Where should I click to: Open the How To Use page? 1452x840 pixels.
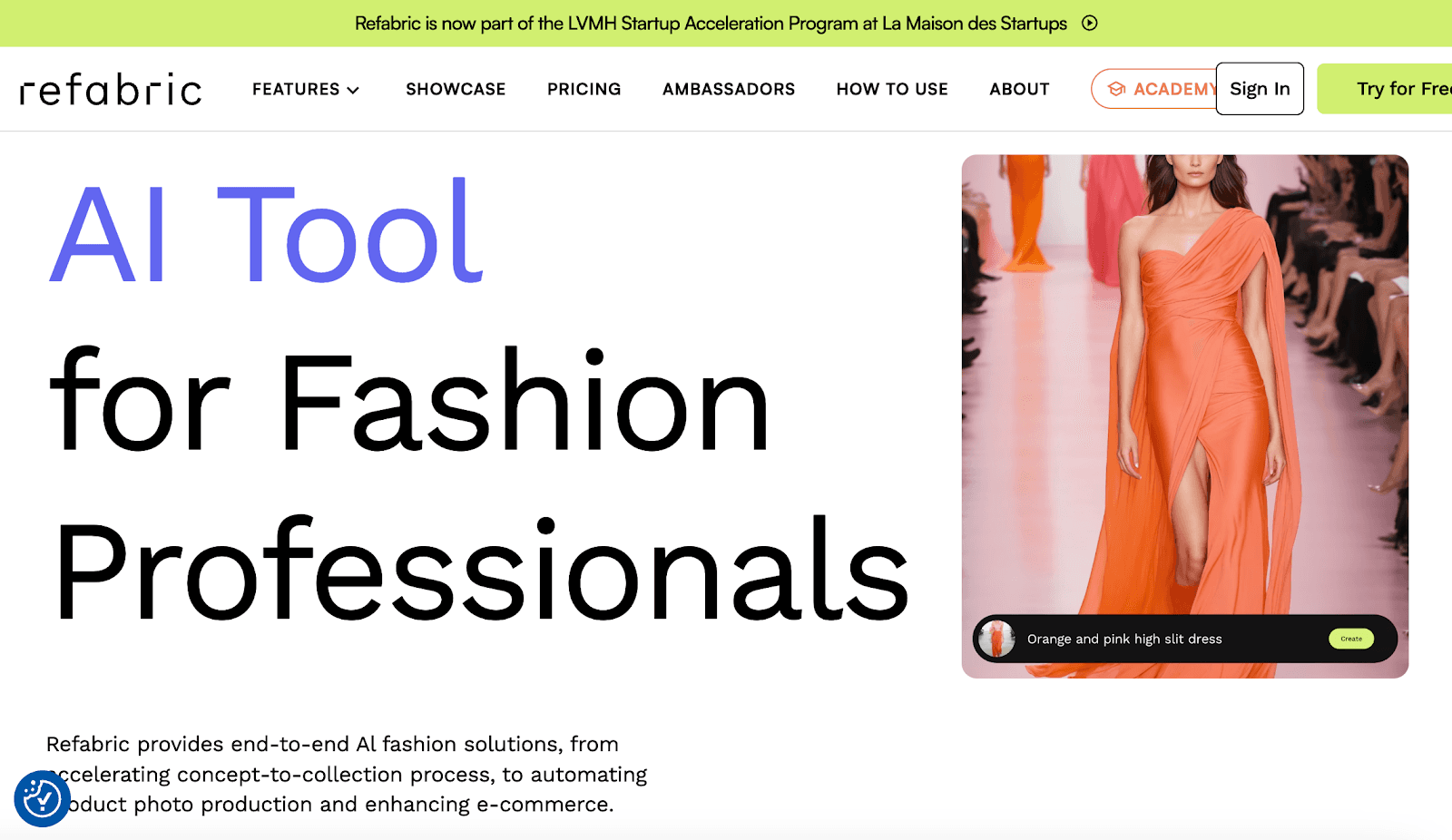tap(892, 89)
